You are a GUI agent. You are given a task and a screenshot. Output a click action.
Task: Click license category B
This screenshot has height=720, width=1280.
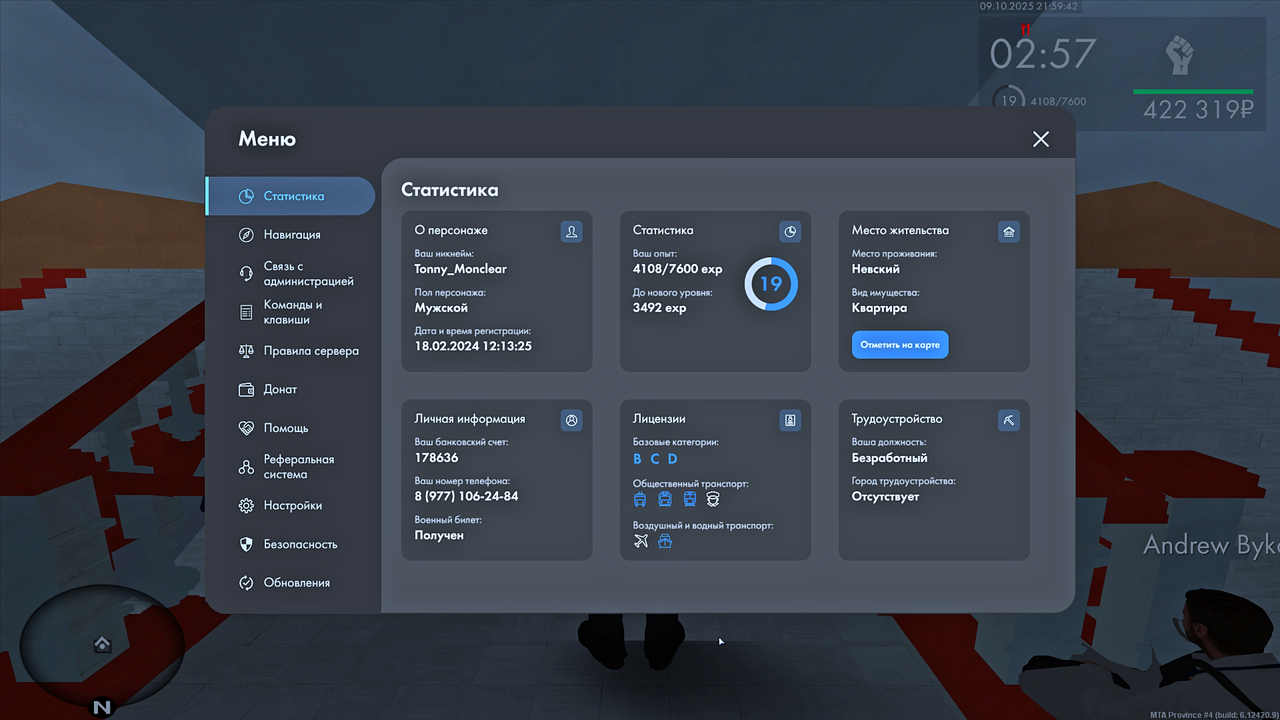coord(638,459)
